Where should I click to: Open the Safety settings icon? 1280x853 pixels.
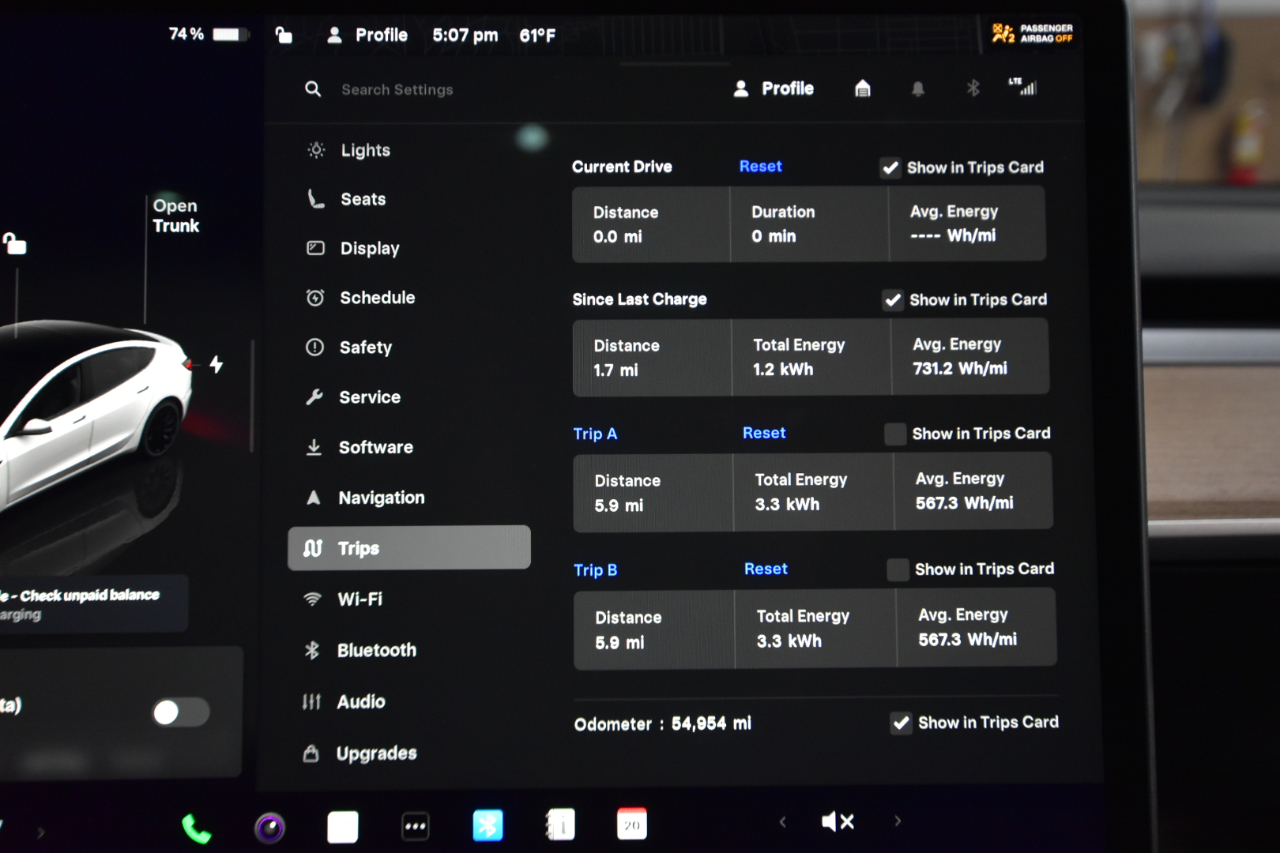(x=314, y=347)
